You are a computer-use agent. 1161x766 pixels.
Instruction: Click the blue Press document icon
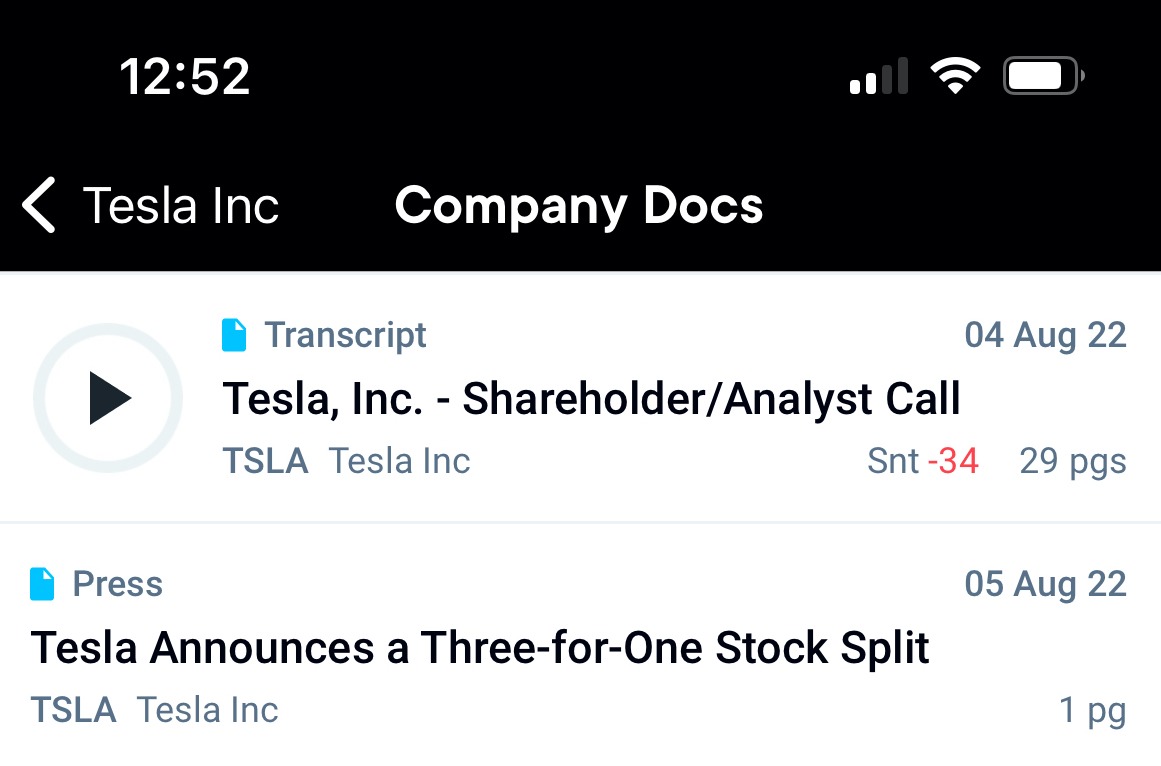(42, 584)
